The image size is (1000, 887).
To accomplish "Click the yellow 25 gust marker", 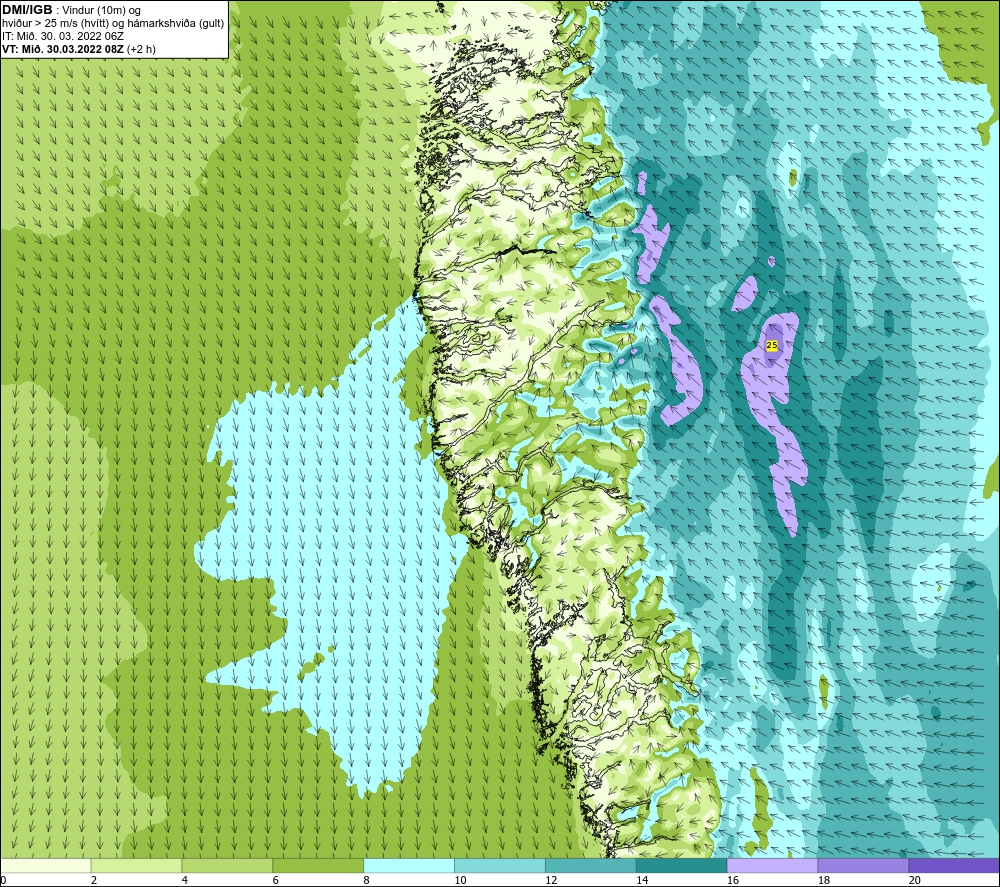I will coord(772,345).
